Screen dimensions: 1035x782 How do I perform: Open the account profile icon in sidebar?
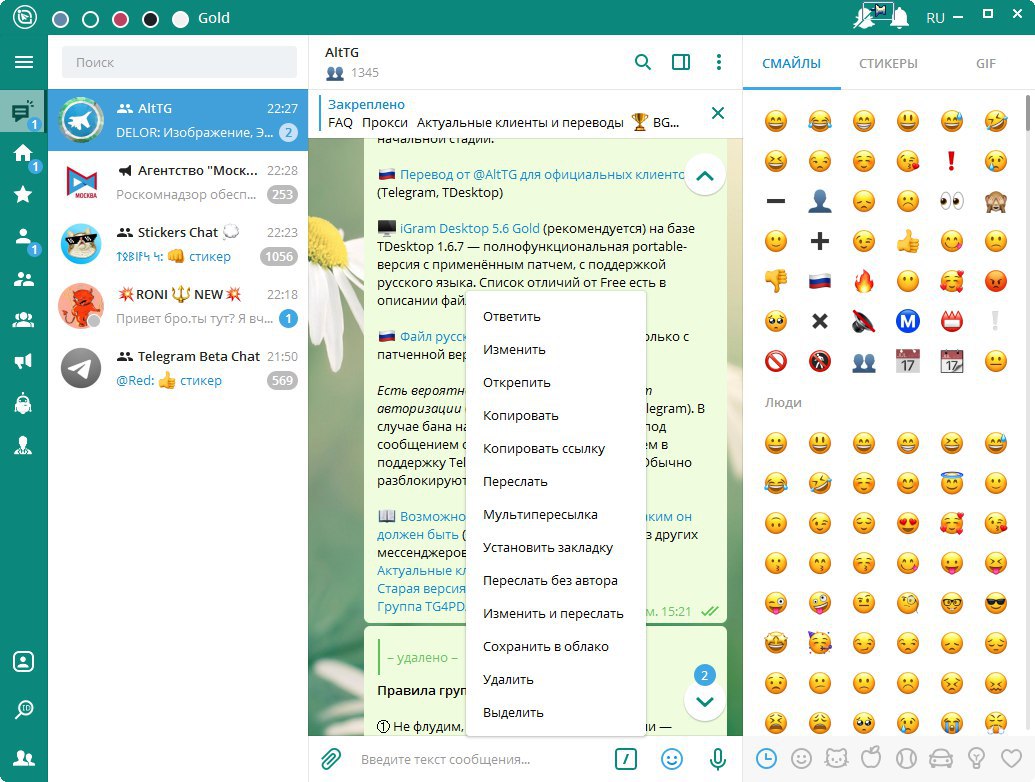24,662
